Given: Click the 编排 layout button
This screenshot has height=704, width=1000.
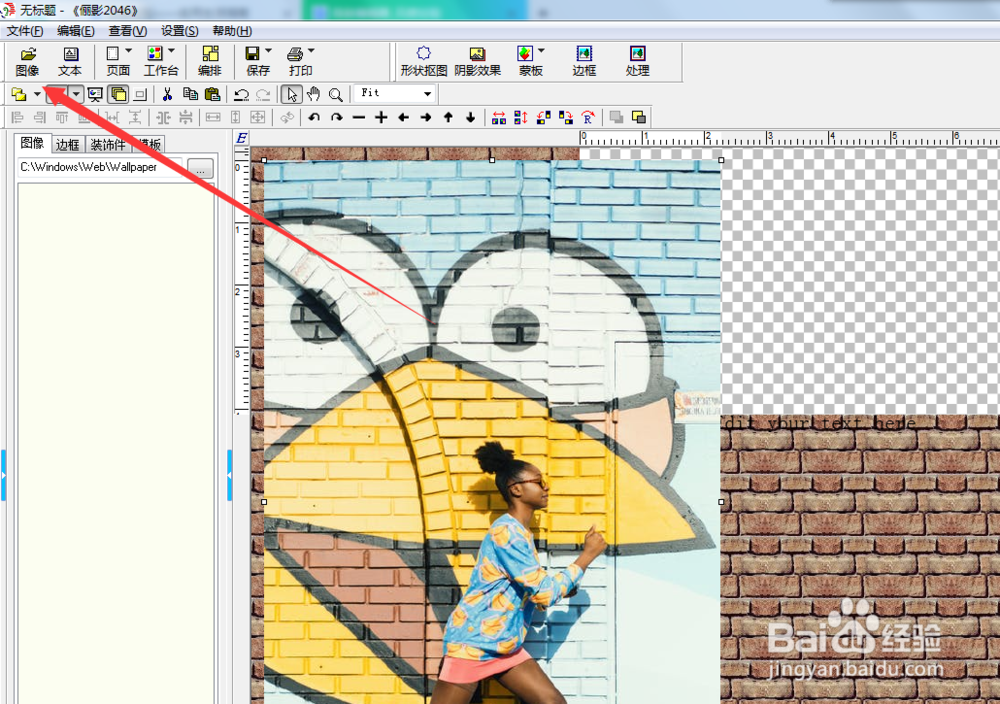Looking at the screenshot, I should (x=209, y=62).
